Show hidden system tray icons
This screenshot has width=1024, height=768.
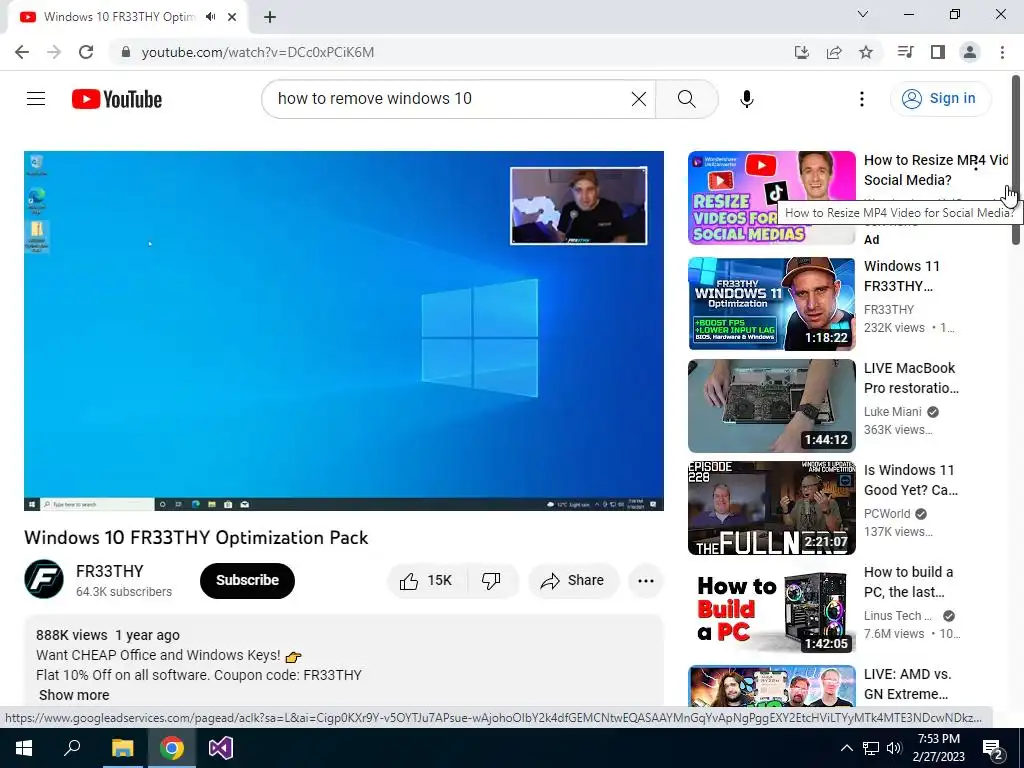(846, 748)
